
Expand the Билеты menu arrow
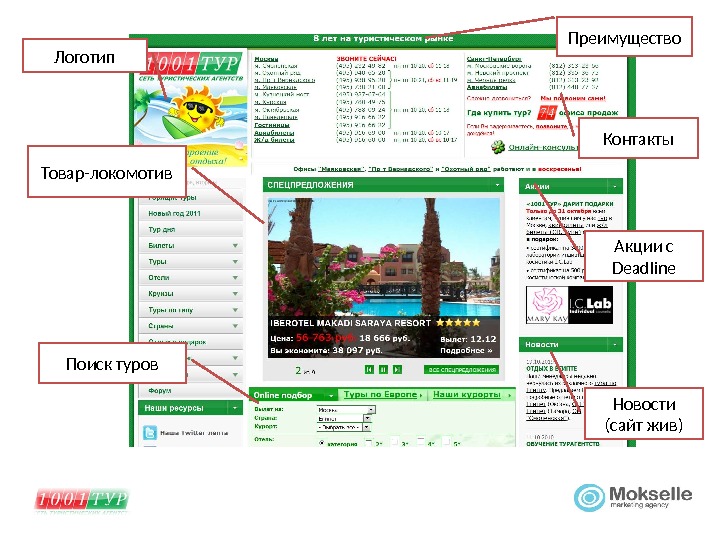[235, 246]
